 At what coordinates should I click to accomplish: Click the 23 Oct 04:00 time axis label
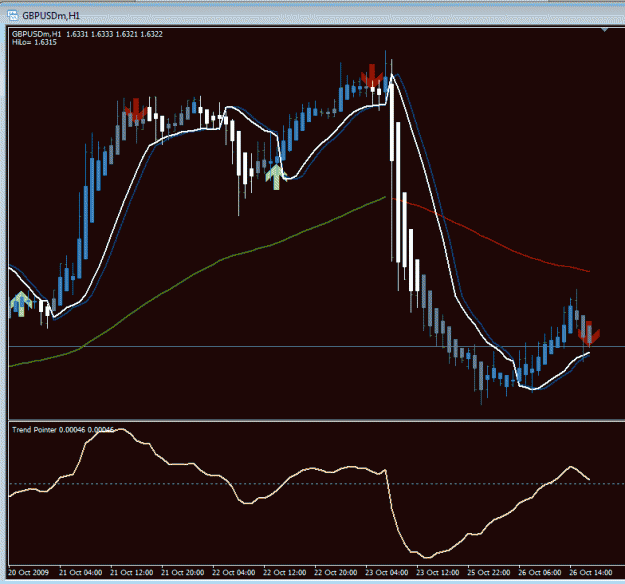click(x=387, y=572)
